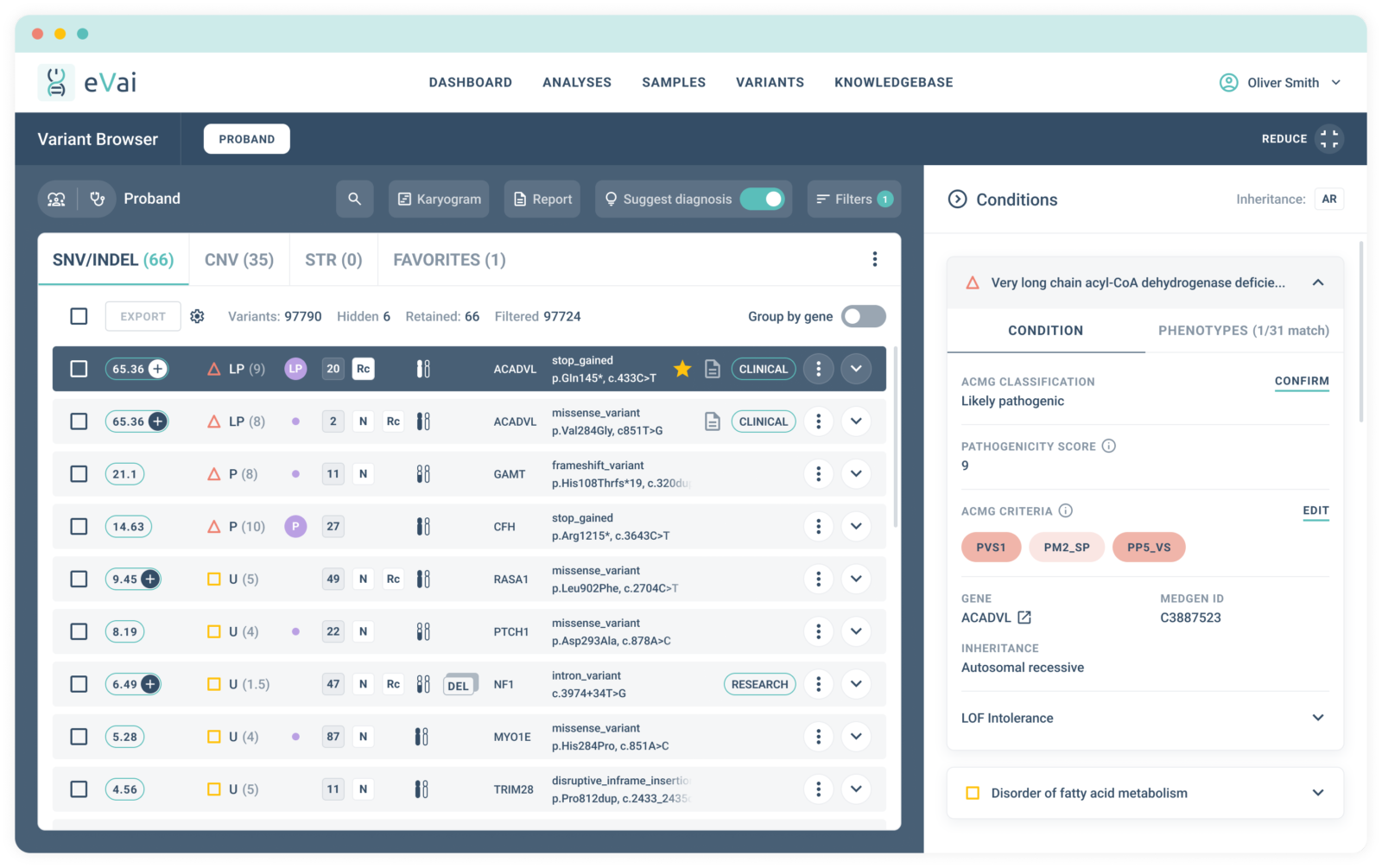Viewport: 1382px width, 868px height.
Task: Check the MYO1E row checkbox
Action: [79, 737]
